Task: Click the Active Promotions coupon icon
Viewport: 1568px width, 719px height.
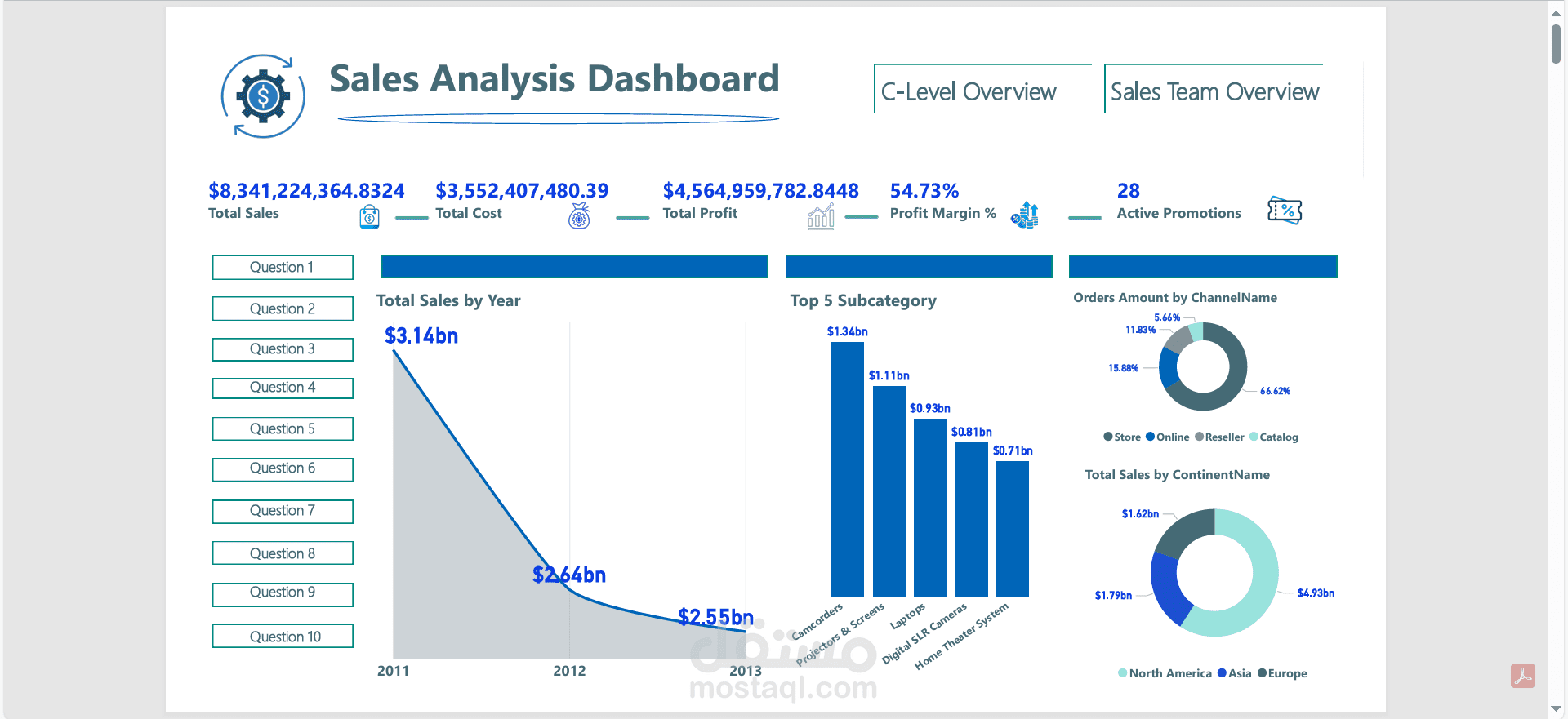Action: (1285, 211)
